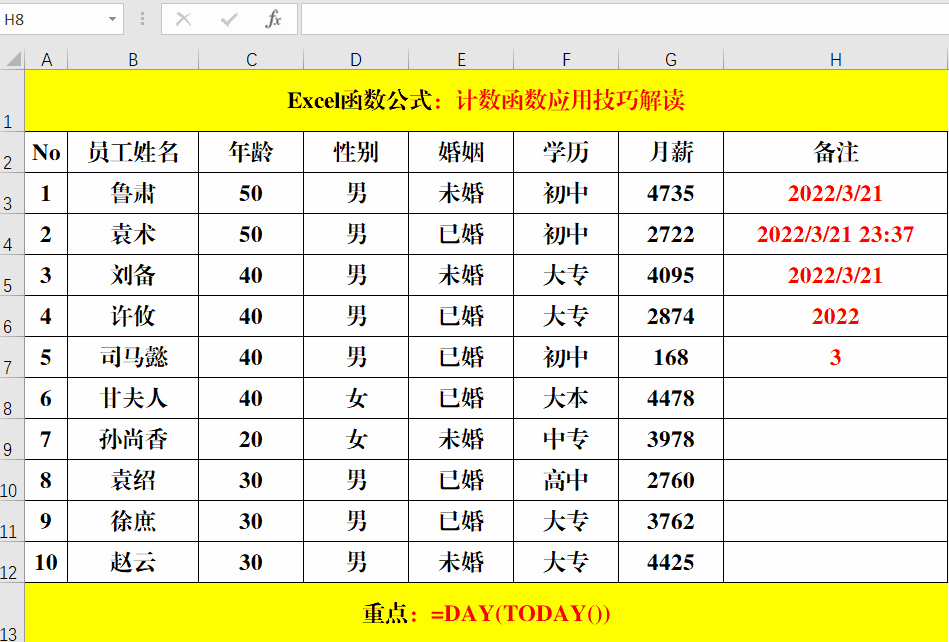949x642 pixels.
Task: Select column A header
Action: pyautogui.click(x=46, y=59)
